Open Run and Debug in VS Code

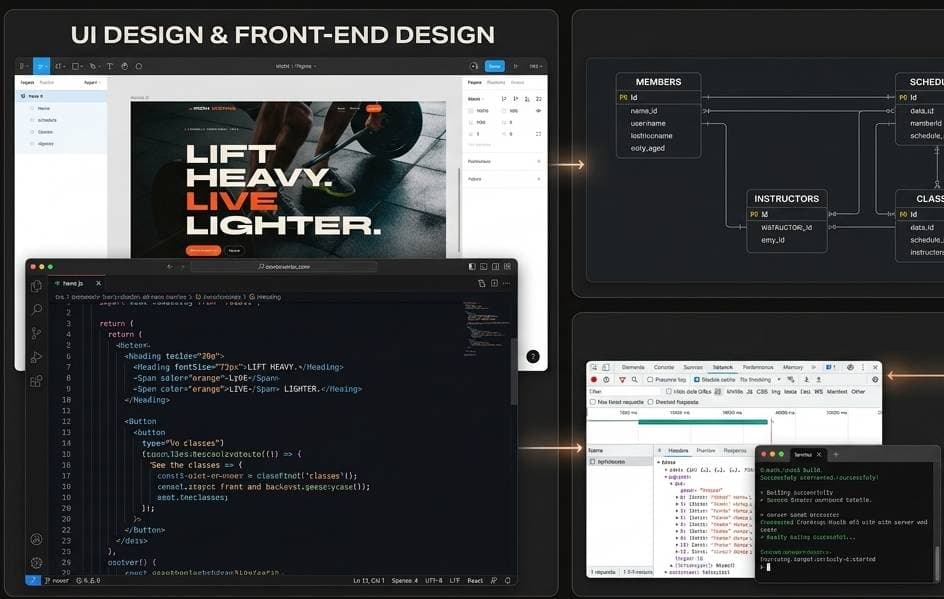pos(37,357)
